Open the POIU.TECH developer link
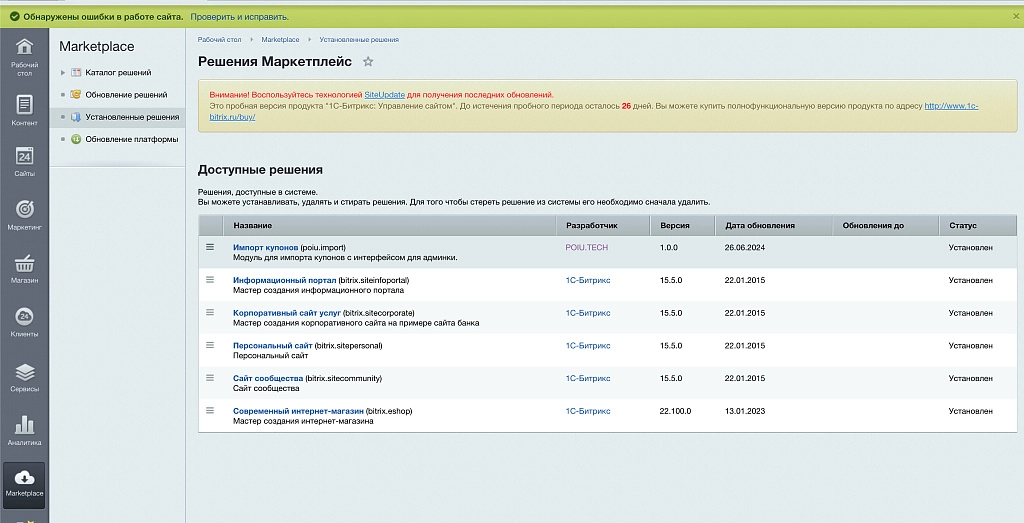Viewport: 1024px width, 523px height. click(x=586, y=247)
